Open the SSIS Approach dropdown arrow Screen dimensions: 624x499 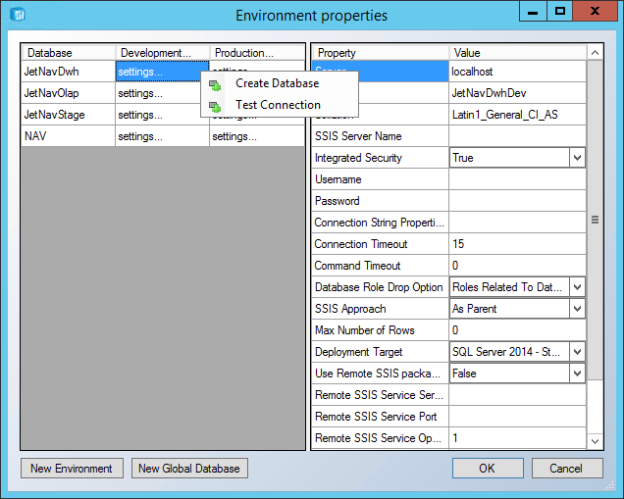[577, 308]
